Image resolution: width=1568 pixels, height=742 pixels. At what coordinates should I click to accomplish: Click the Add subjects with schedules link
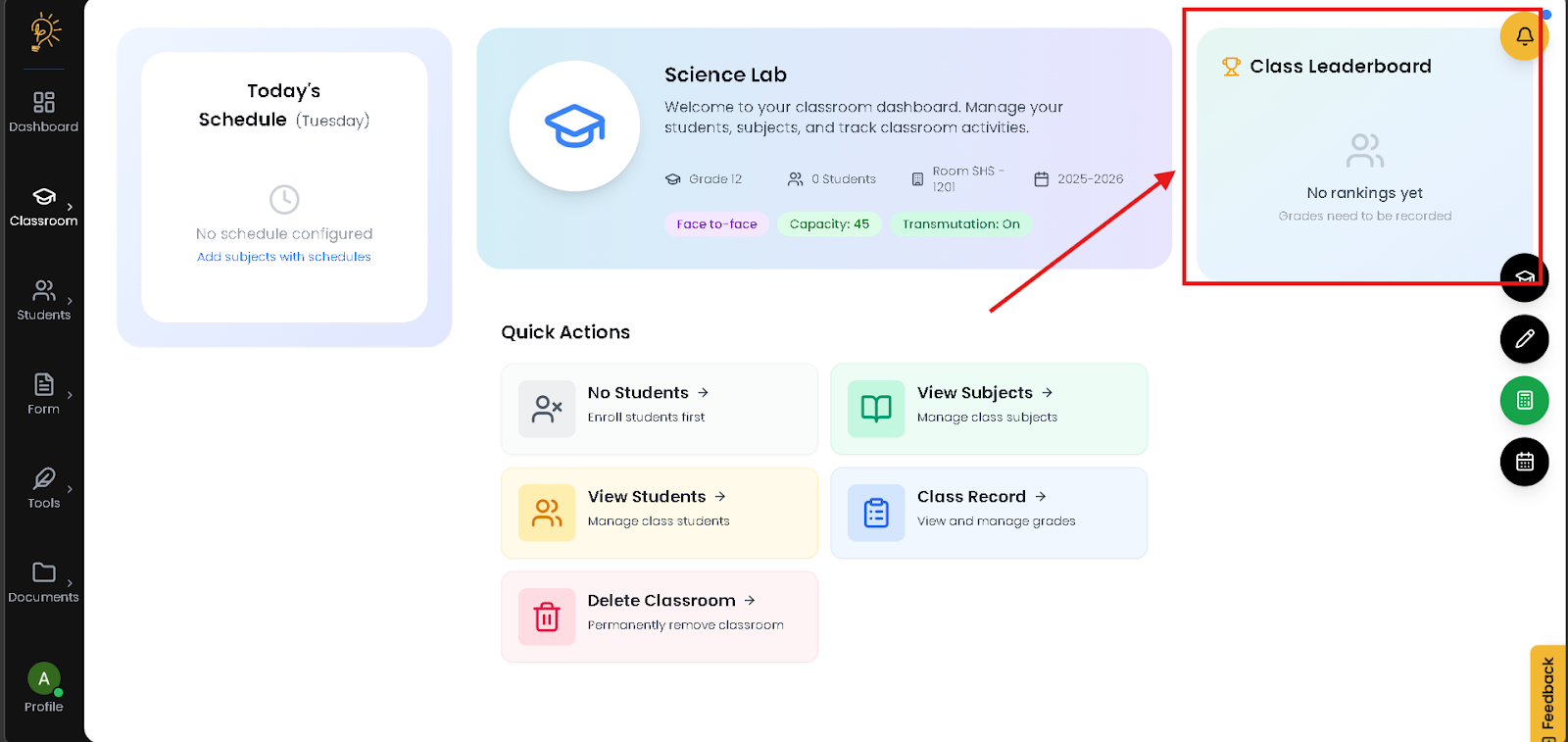284,257
